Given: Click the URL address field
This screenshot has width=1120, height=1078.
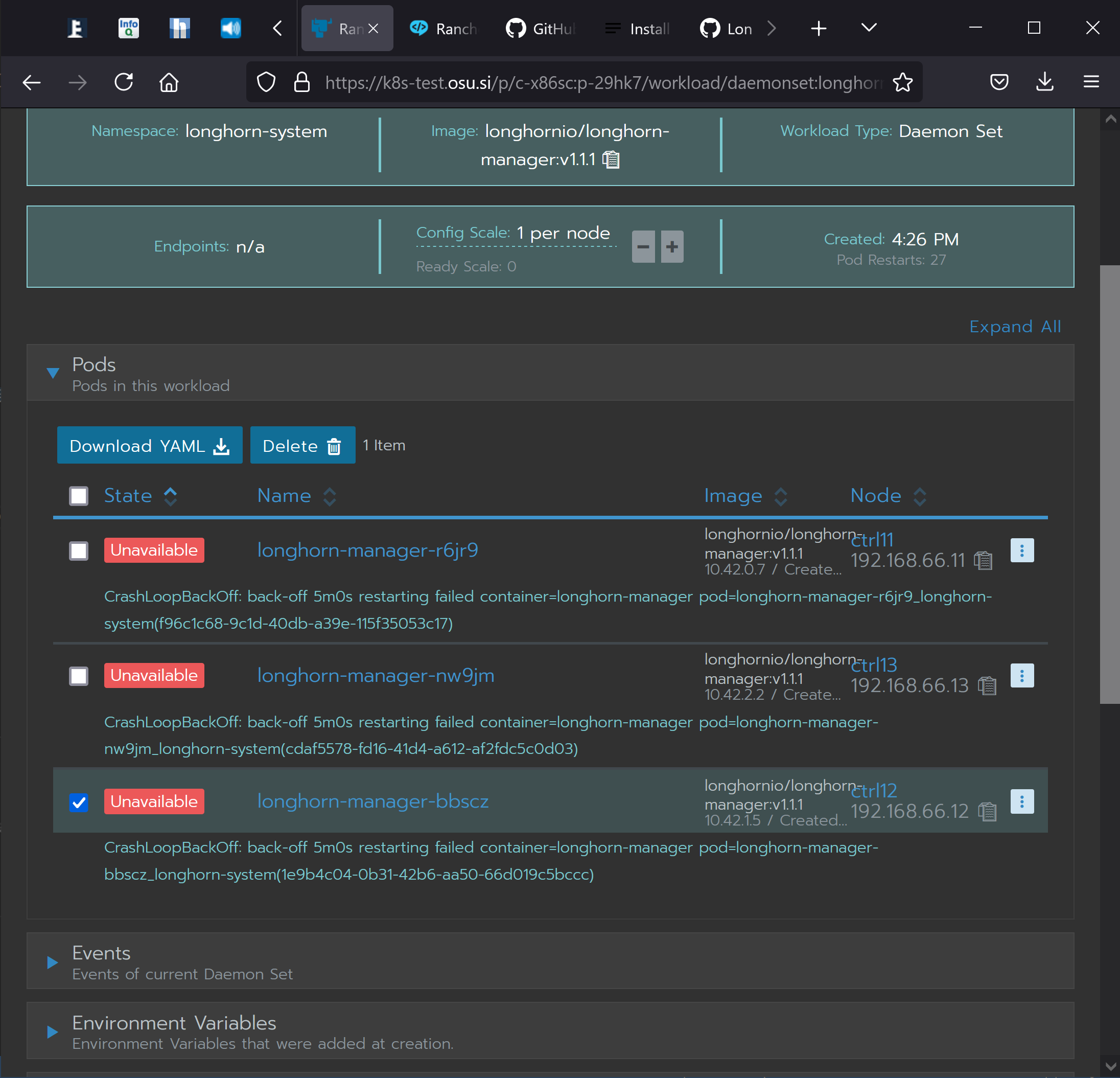Looking at the screenshot, I should pyautogui.click(x=603, y=83).
